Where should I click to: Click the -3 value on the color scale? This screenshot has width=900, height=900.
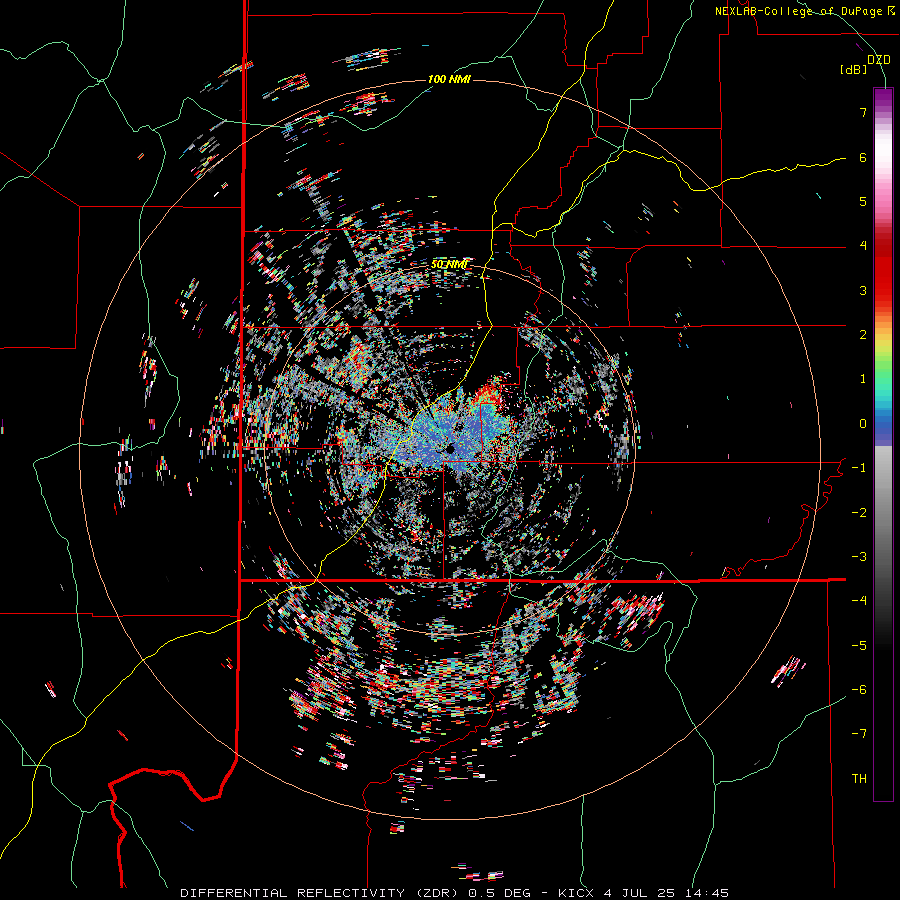pos(859,557)
